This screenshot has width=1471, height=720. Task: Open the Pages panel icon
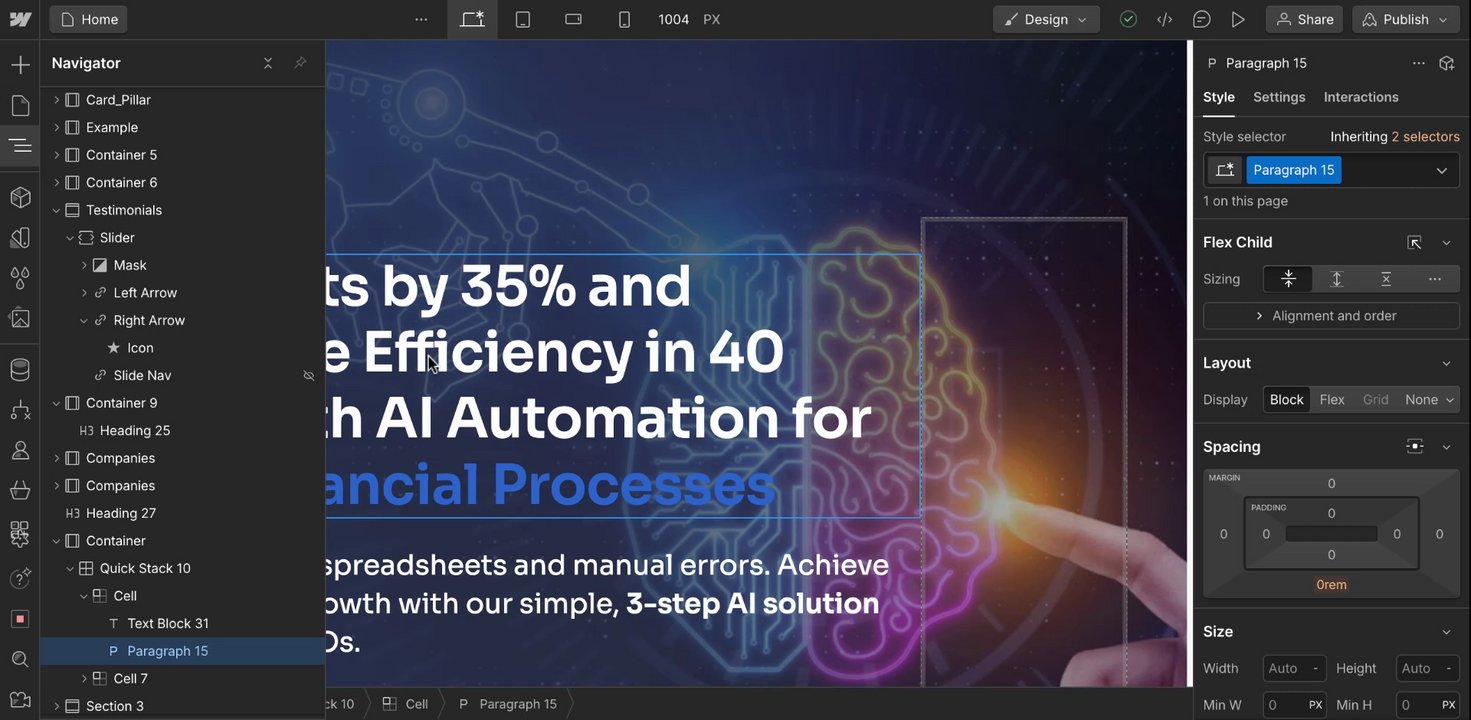20,106
